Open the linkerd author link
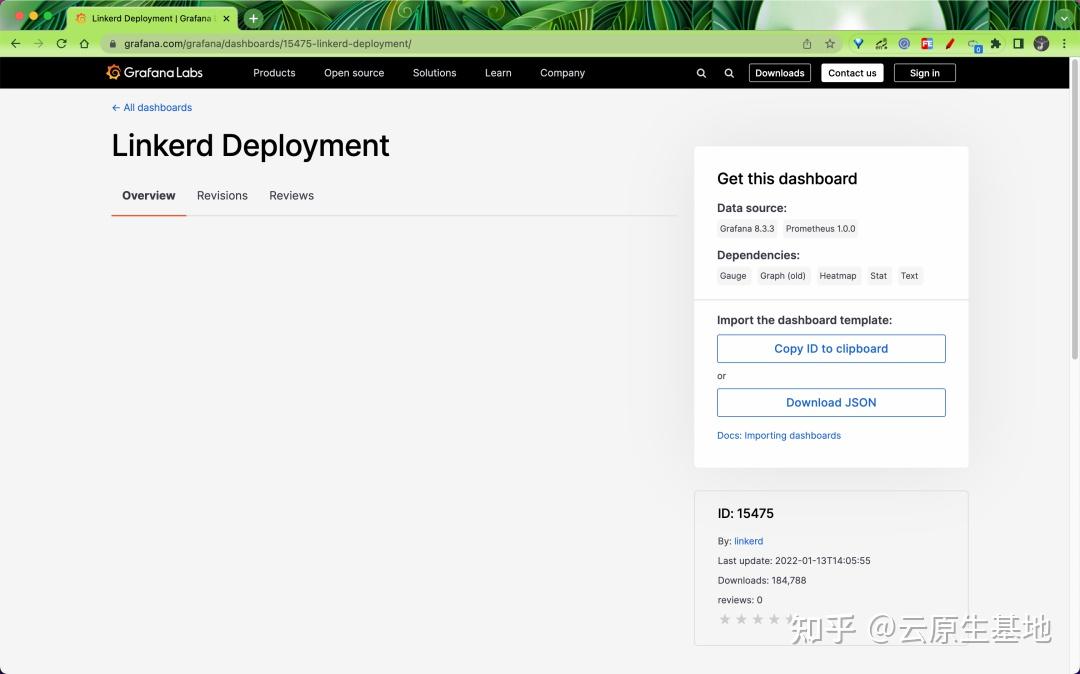The image size is (1080, 674). [748, 541]
